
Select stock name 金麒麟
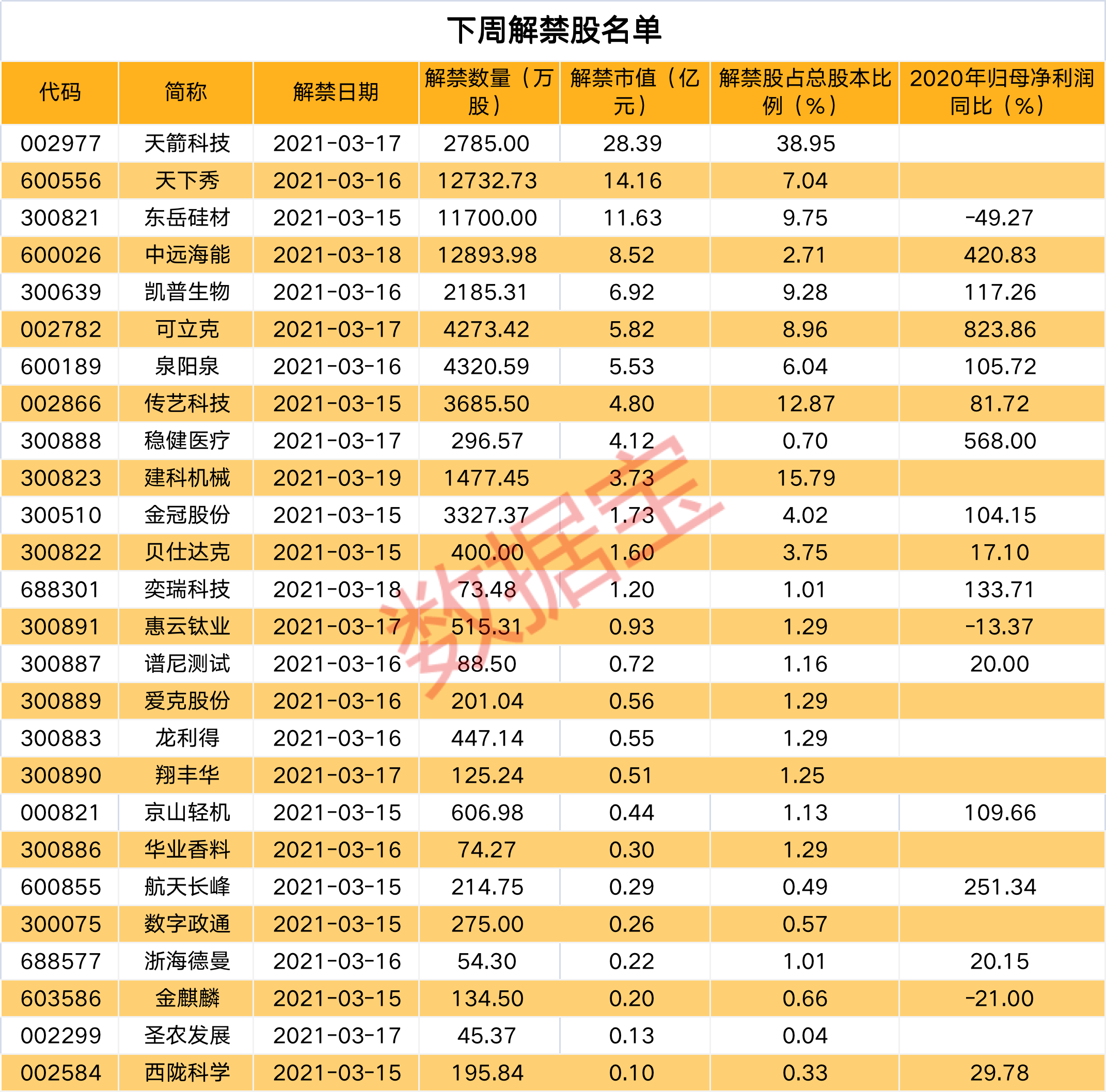[186, 999]
